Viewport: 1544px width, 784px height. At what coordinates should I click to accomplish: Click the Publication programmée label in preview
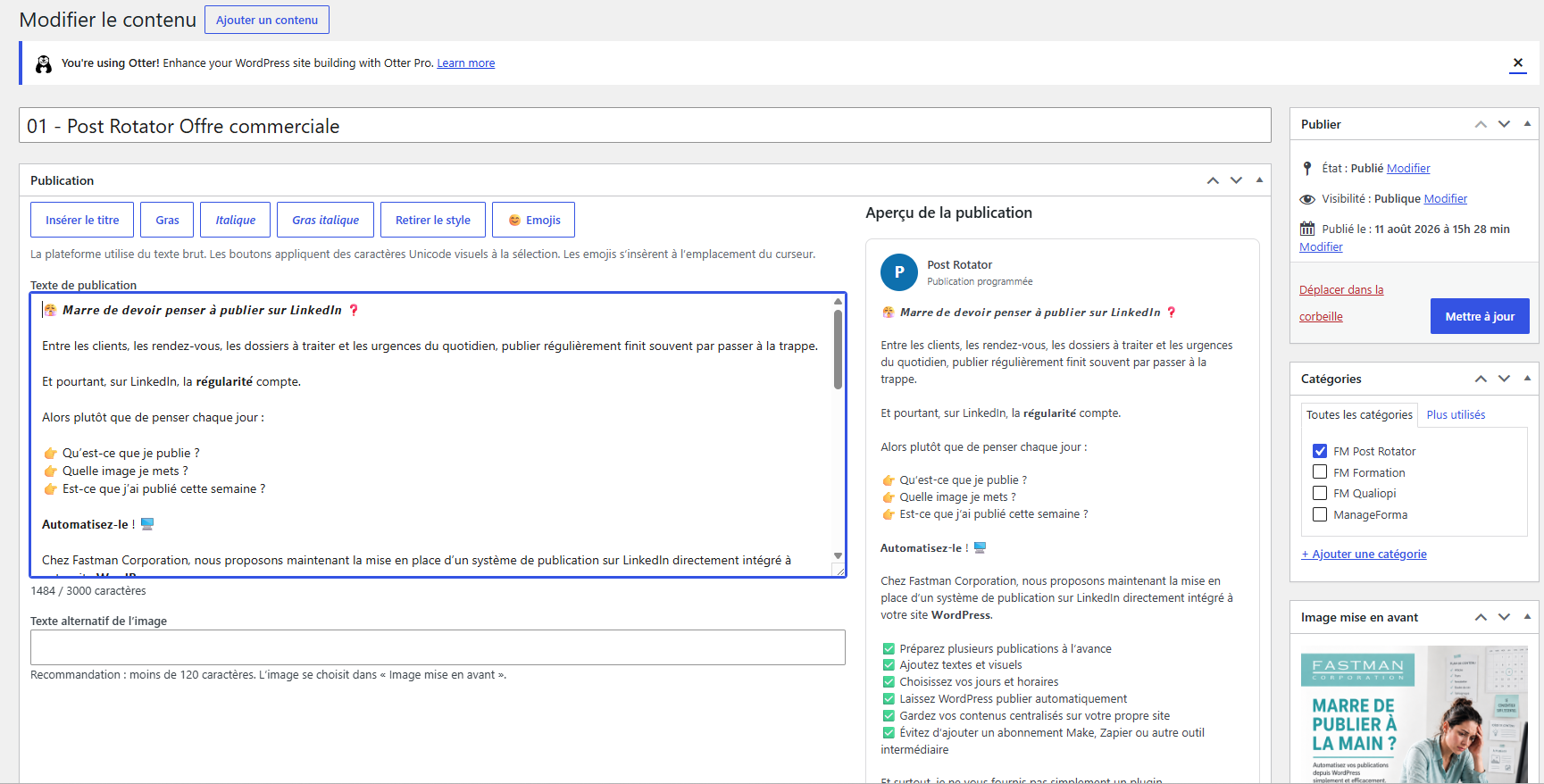click(980, 281)
